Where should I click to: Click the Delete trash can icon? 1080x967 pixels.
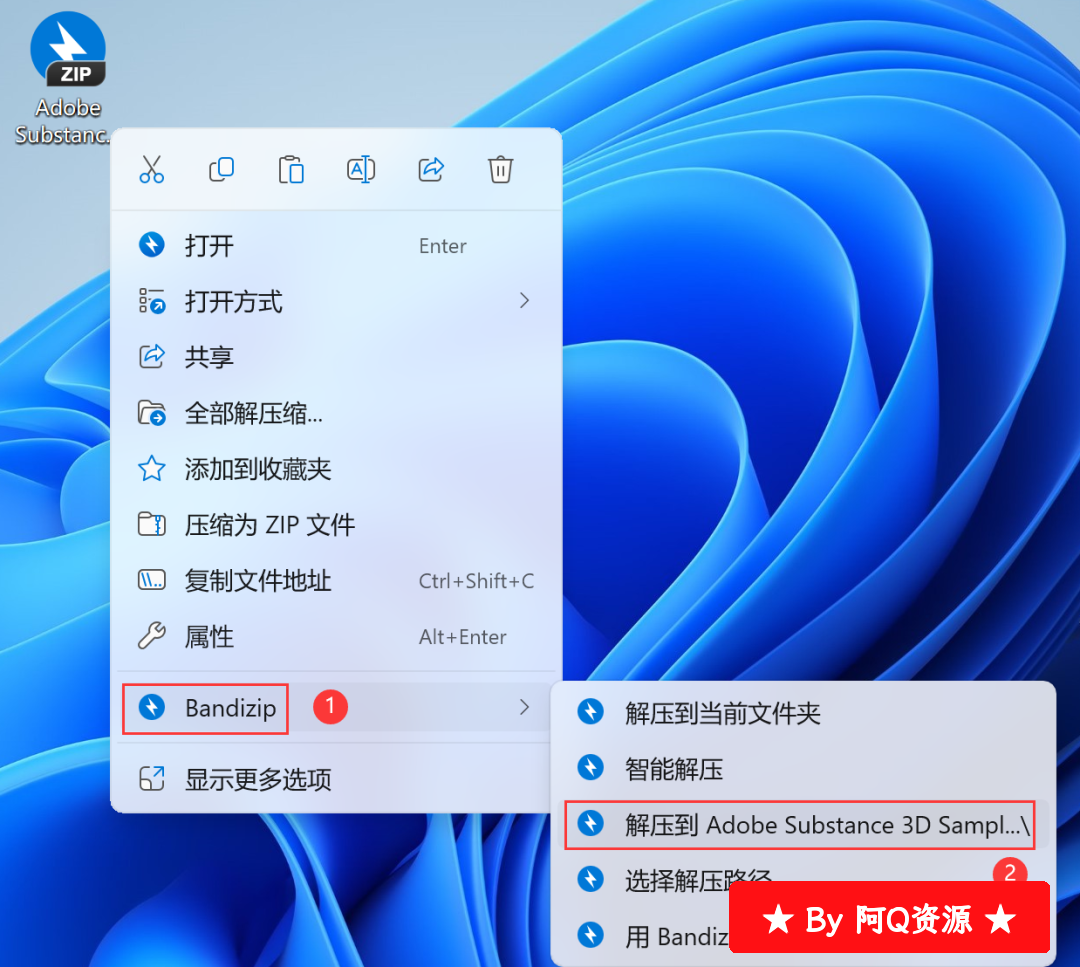pos(500,170)
